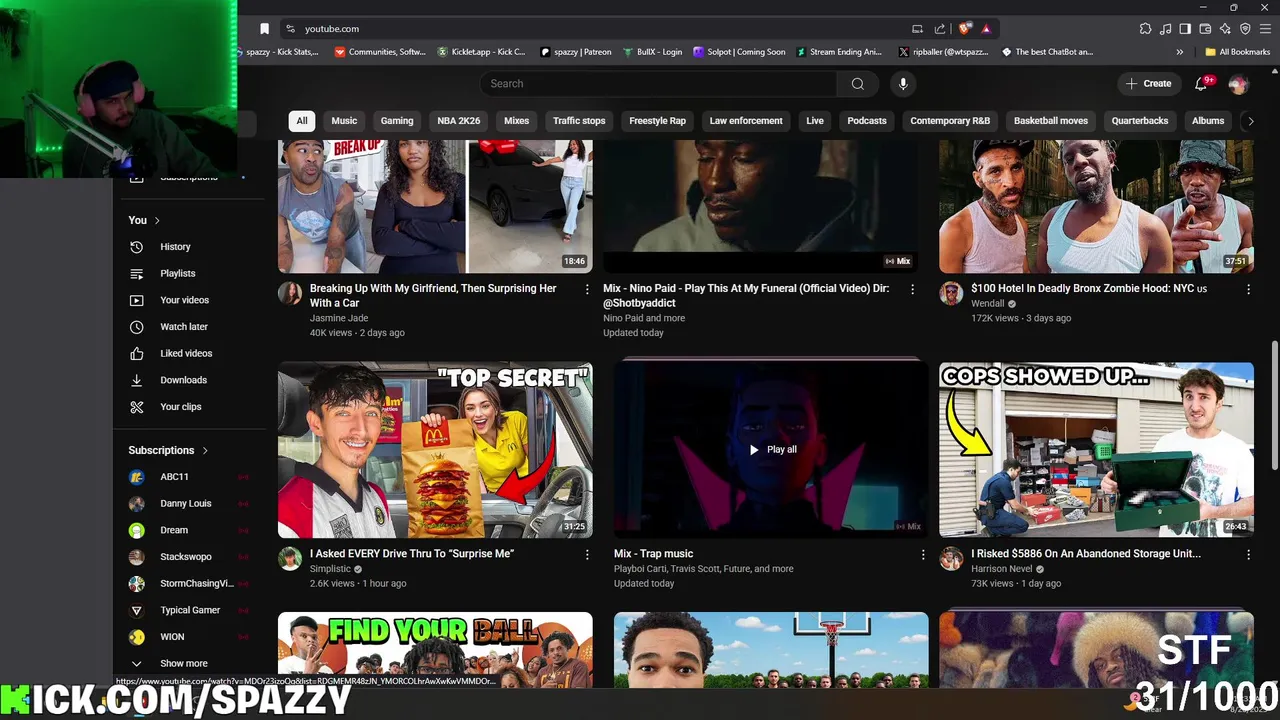The height and width of the screenshot is (720, 1280).
Task: Show hidden bookmarks overflow chevron
Action: [1180, 52]
